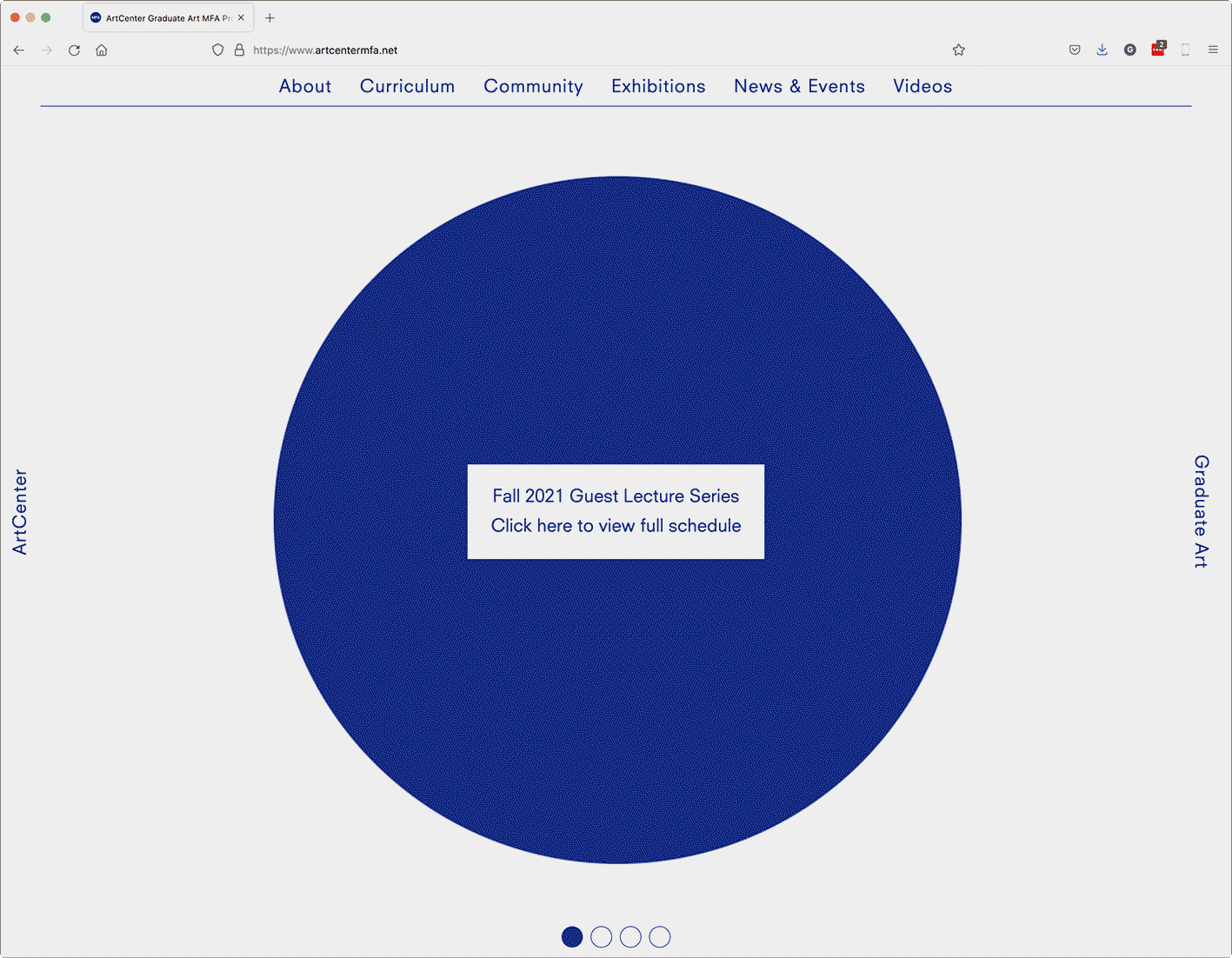Click the site security padlock icon

pos(239,50)
